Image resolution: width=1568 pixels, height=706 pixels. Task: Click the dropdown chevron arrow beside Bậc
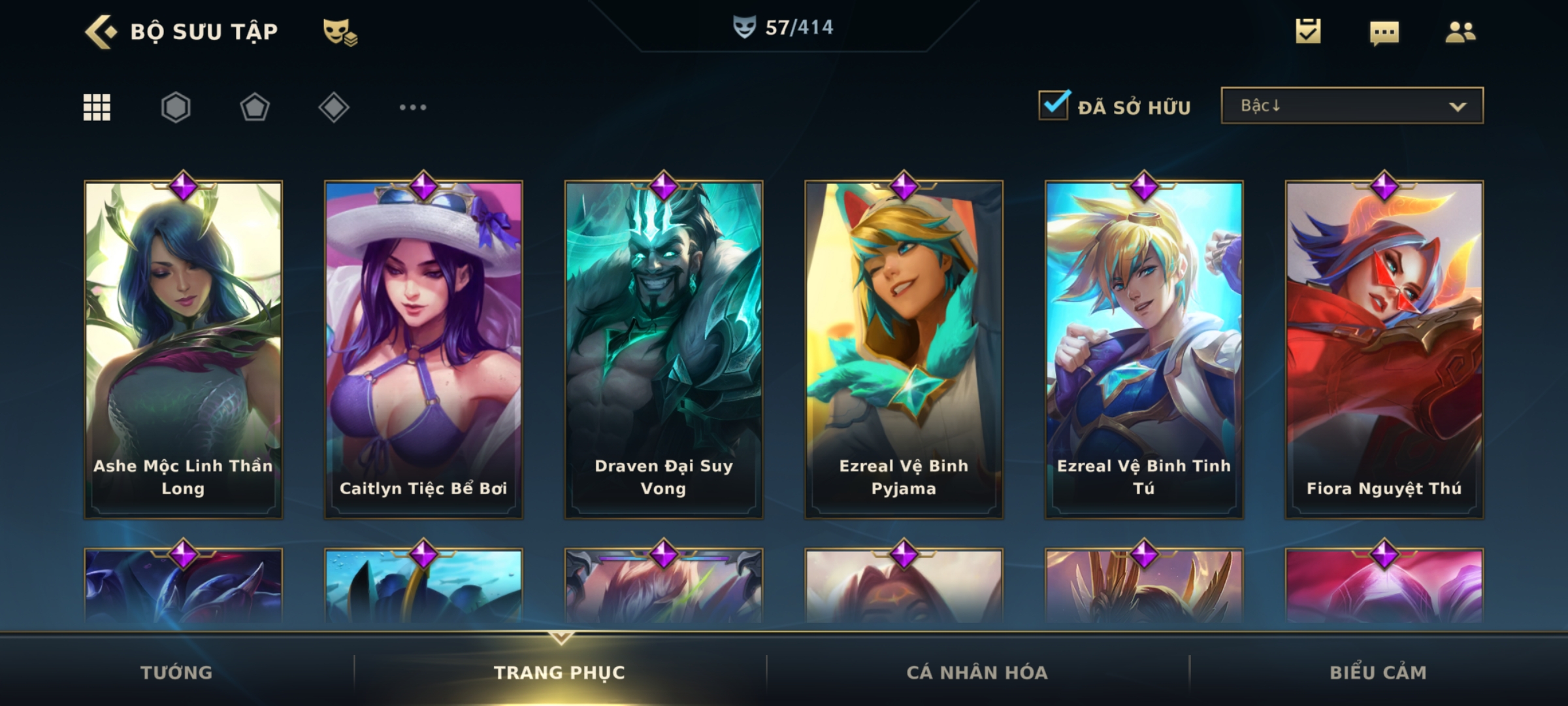click(1458, 107)
